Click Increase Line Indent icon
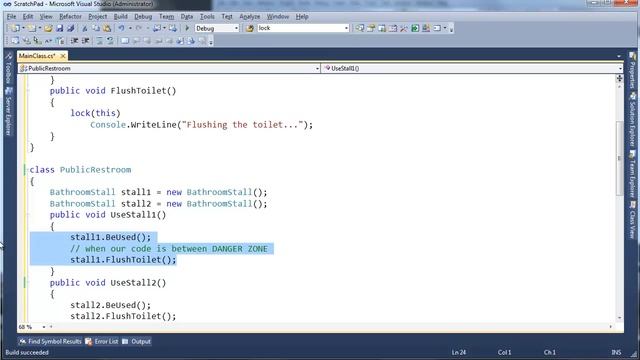The width and height of the screenshot is (640, 360). [85, 41]
